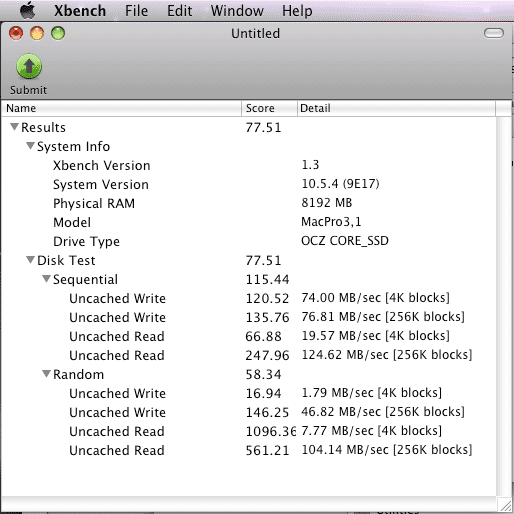Viewport: 514px width, 514px height.
Task: Select Uncached Write row scoring 16.94
Action: tap(249, 393)
